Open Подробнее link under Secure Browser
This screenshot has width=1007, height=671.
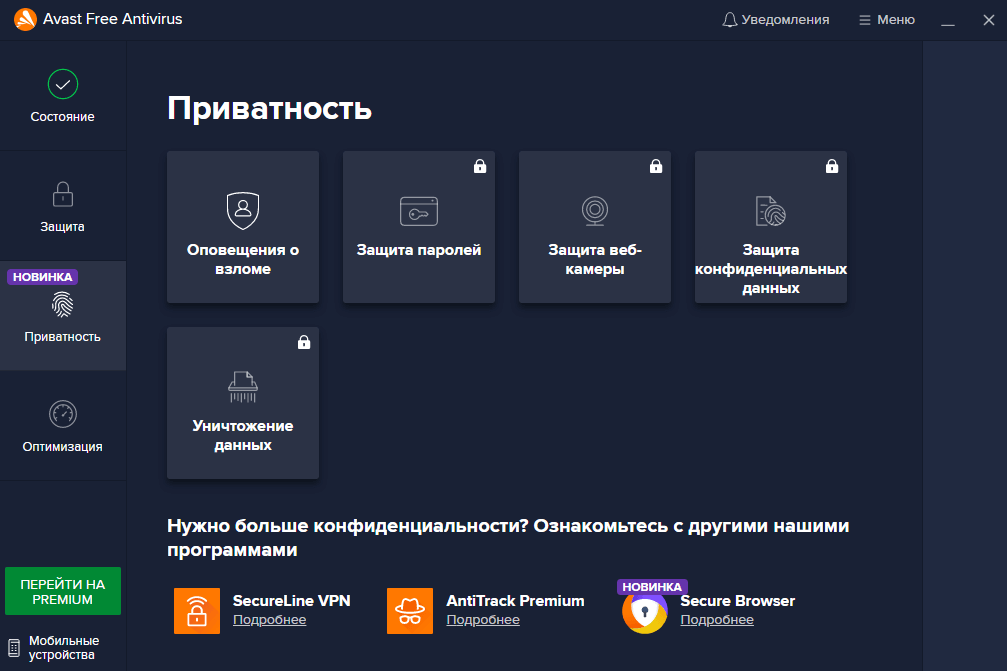(x=717, y=620)
